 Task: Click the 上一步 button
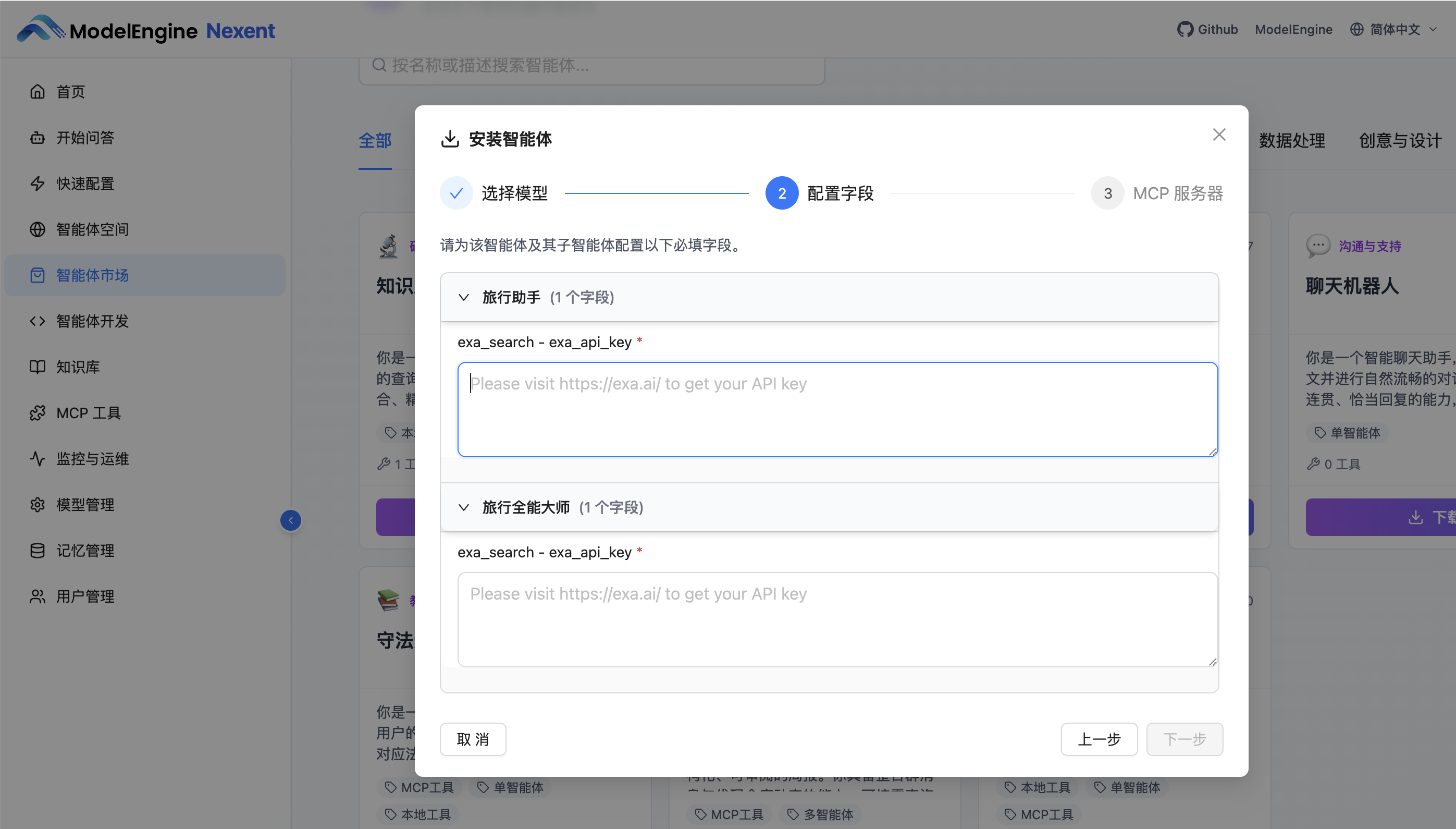point(1099,739)
